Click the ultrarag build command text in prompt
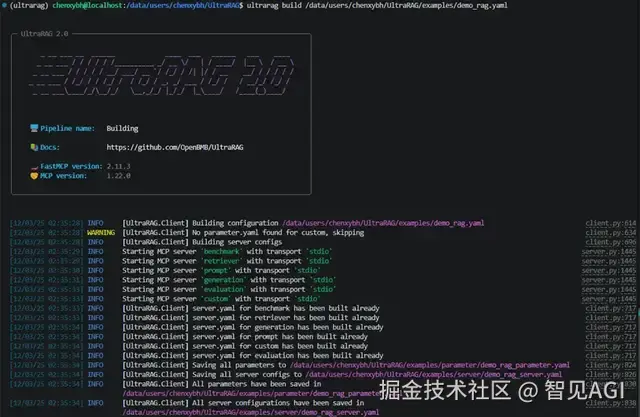Viewport: 640px width, 417px height. coord(377,5)
